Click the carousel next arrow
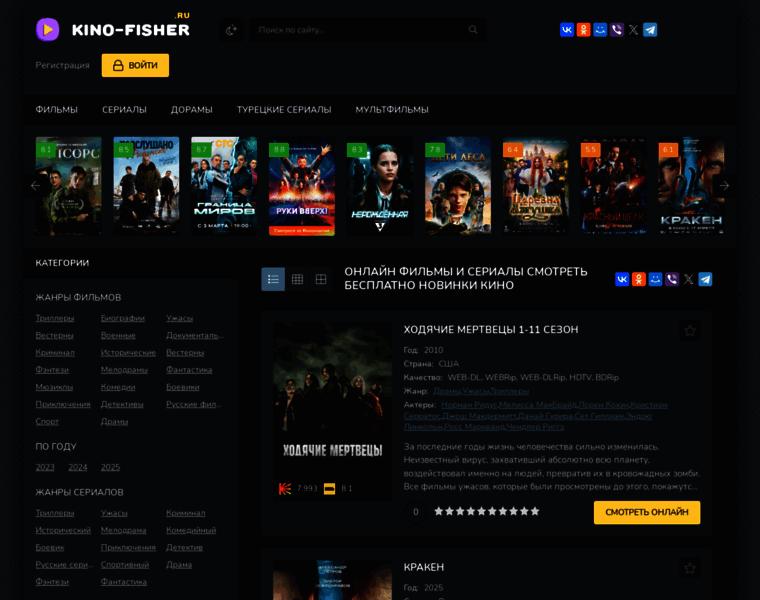 tap(724, 186)
